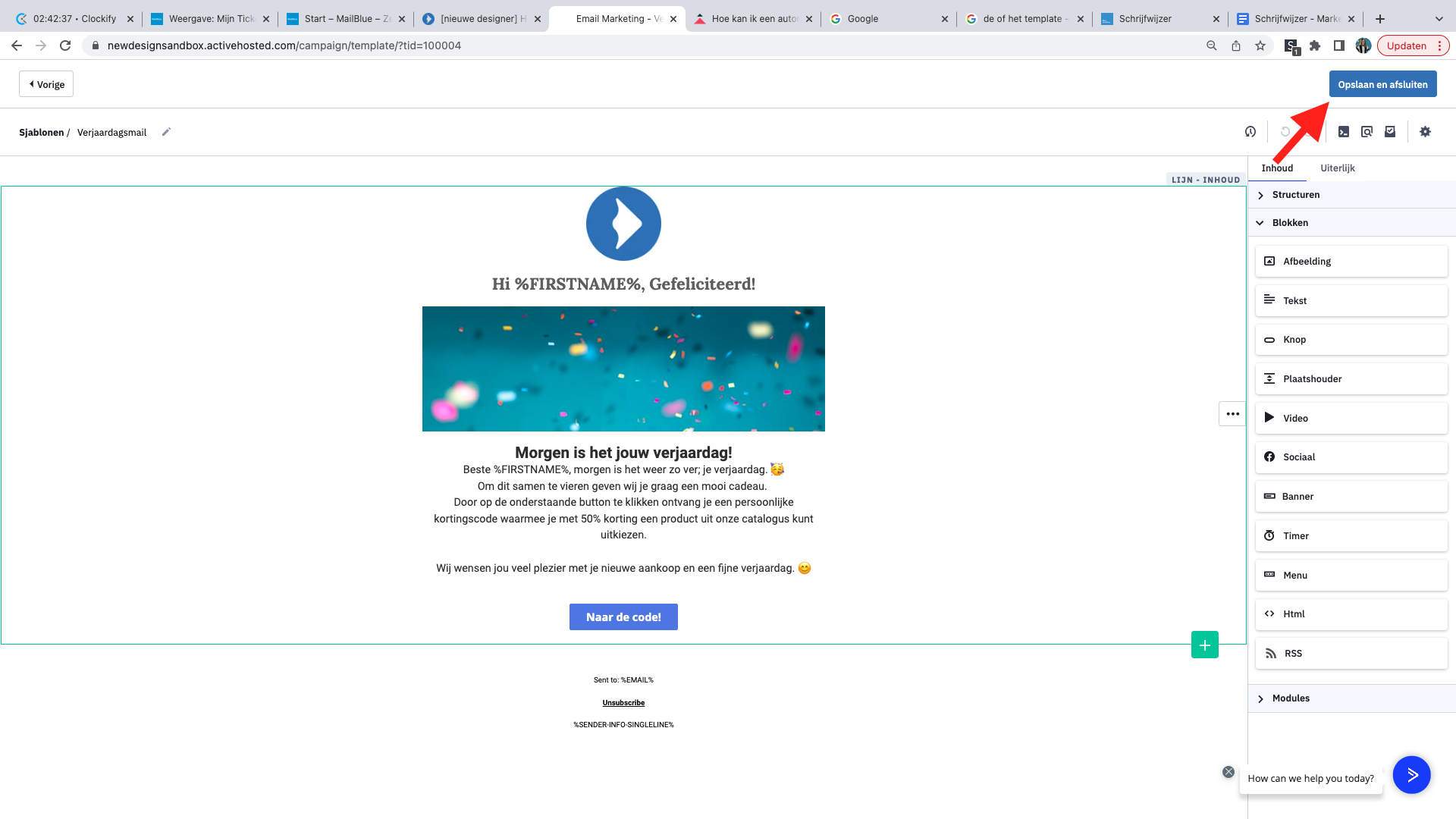Select the Plaatshouder block
1456x819 pixels.
pyautogui.click(x=1351, y=379)
